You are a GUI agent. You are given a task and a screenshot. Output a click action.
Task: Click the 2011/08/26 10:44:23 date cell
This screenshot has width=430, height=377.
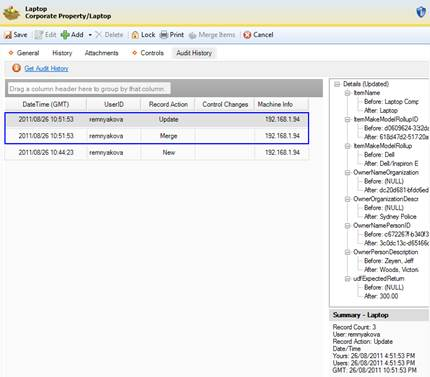[x=46, y=153]
